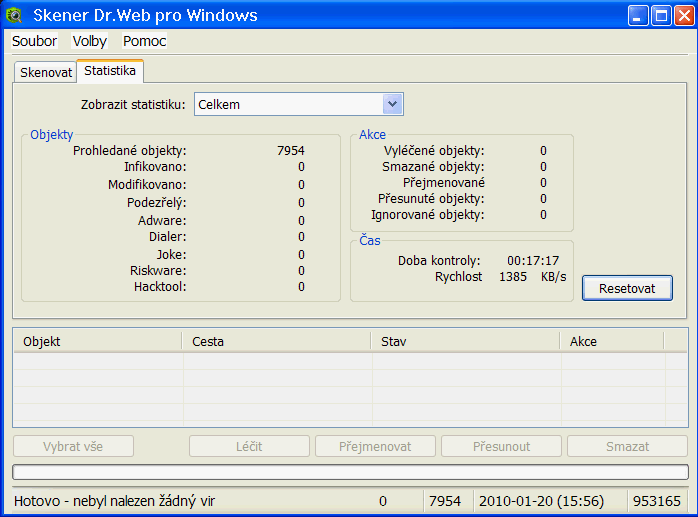Click the status bar count 7954
The width and height of the screenshot is (698, 517).
445,501
